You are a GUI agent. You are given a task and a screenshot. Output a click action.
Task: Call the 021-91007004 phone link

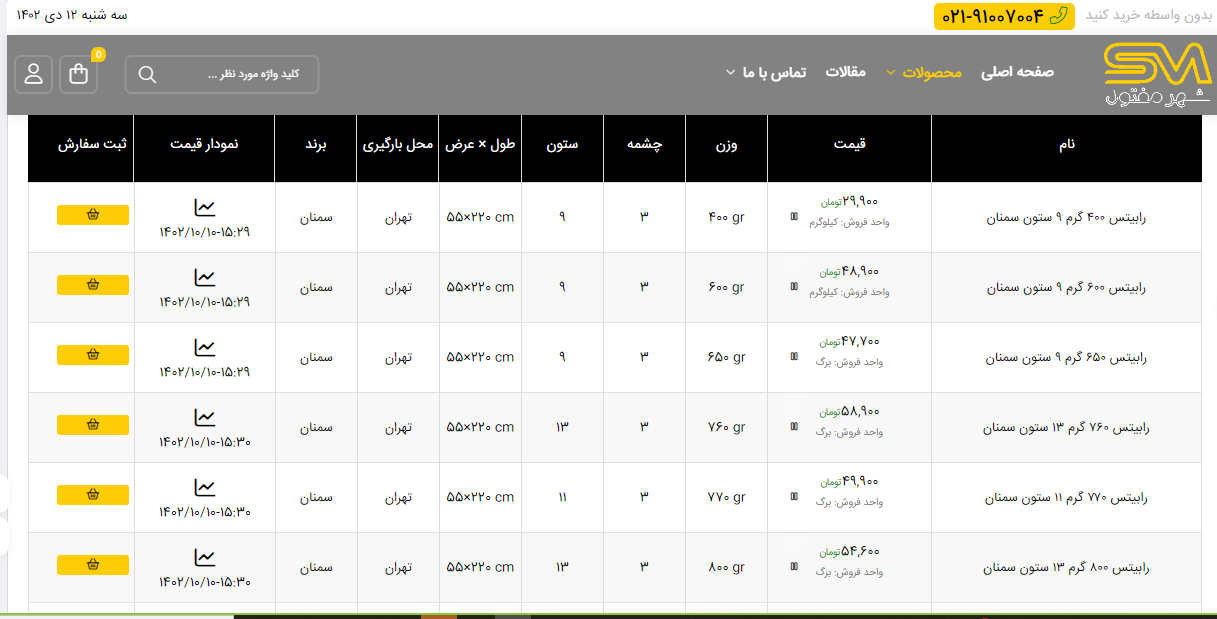coord(993,16)
